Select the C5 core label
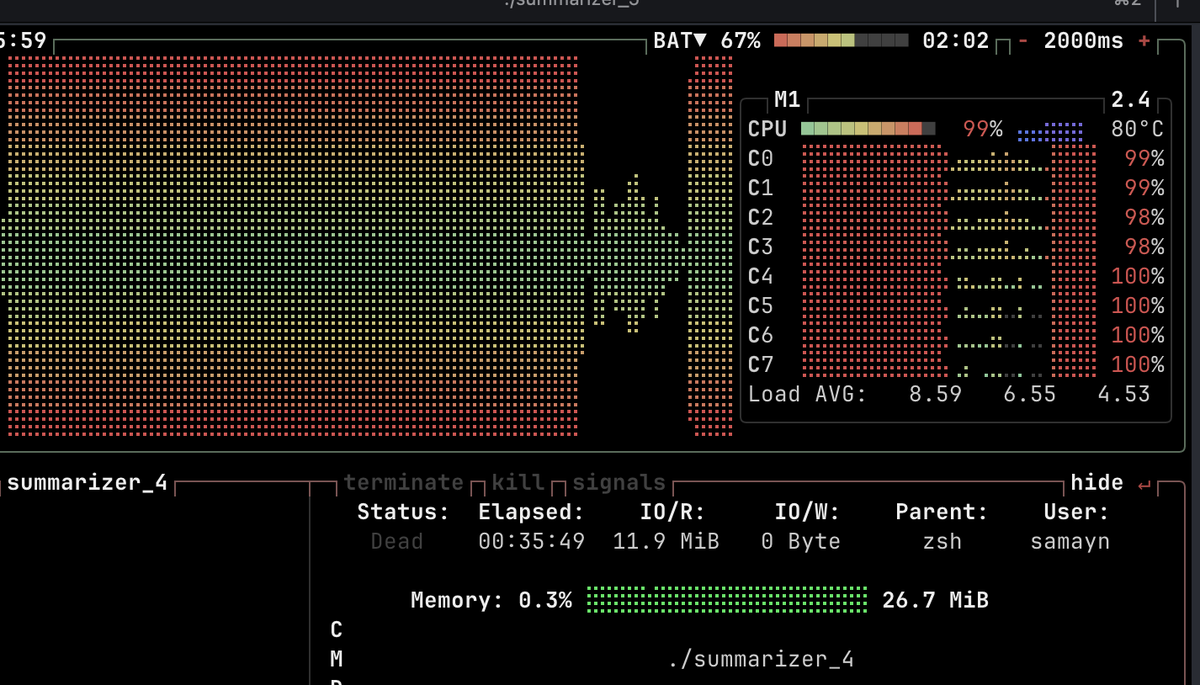 coord(760,305)
